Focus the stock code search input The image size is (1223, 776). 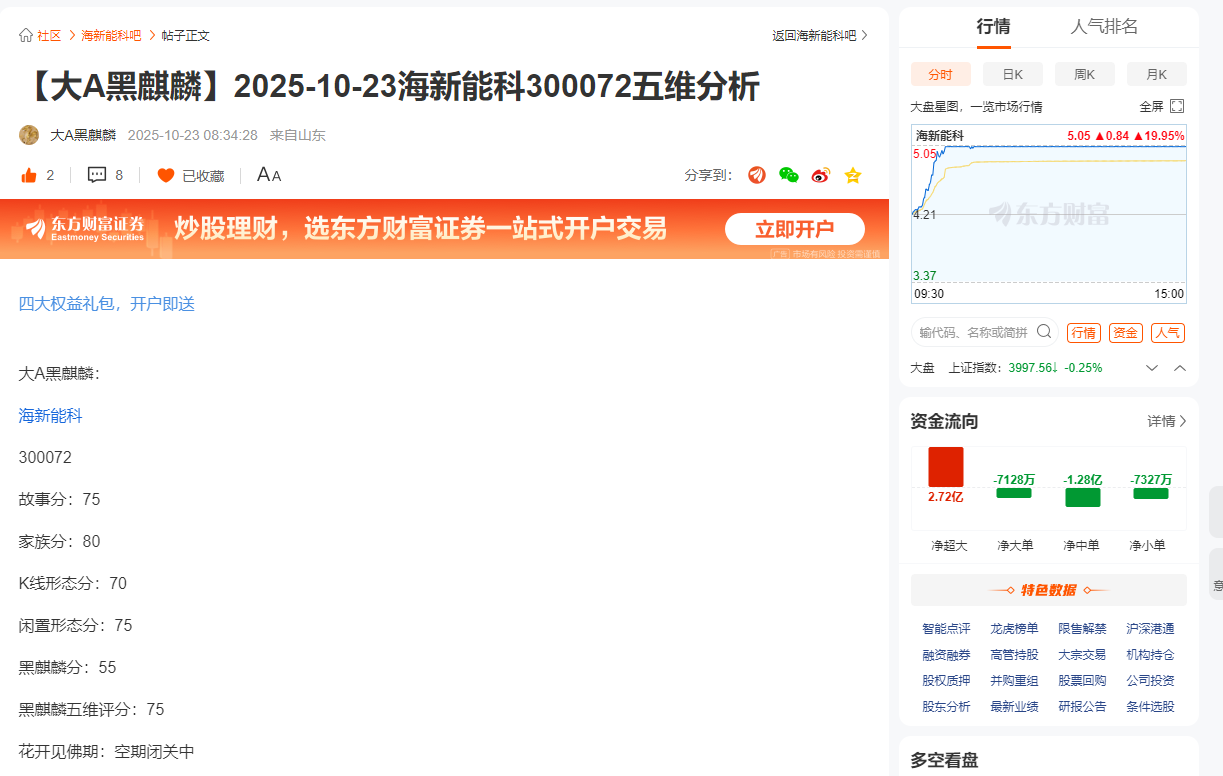pyautogui.click(x=973, y=332)
